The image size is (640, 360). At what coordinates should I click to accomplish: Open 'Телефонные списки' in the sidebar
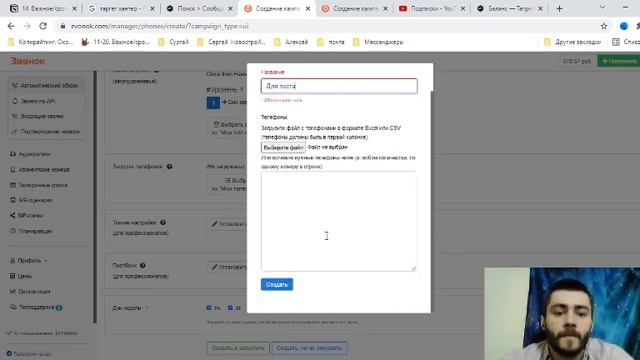pyautogui.click(x=38, y=185)
